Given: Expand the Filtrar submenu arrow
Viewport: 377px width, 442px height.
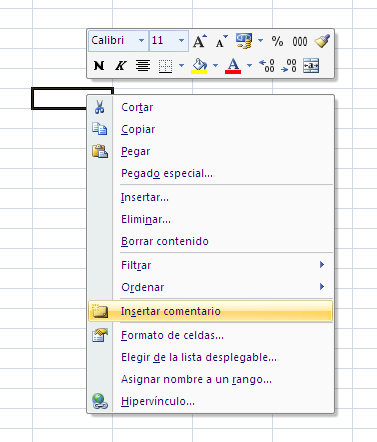Looking at the screenshot, I should [x=322, y=265].
